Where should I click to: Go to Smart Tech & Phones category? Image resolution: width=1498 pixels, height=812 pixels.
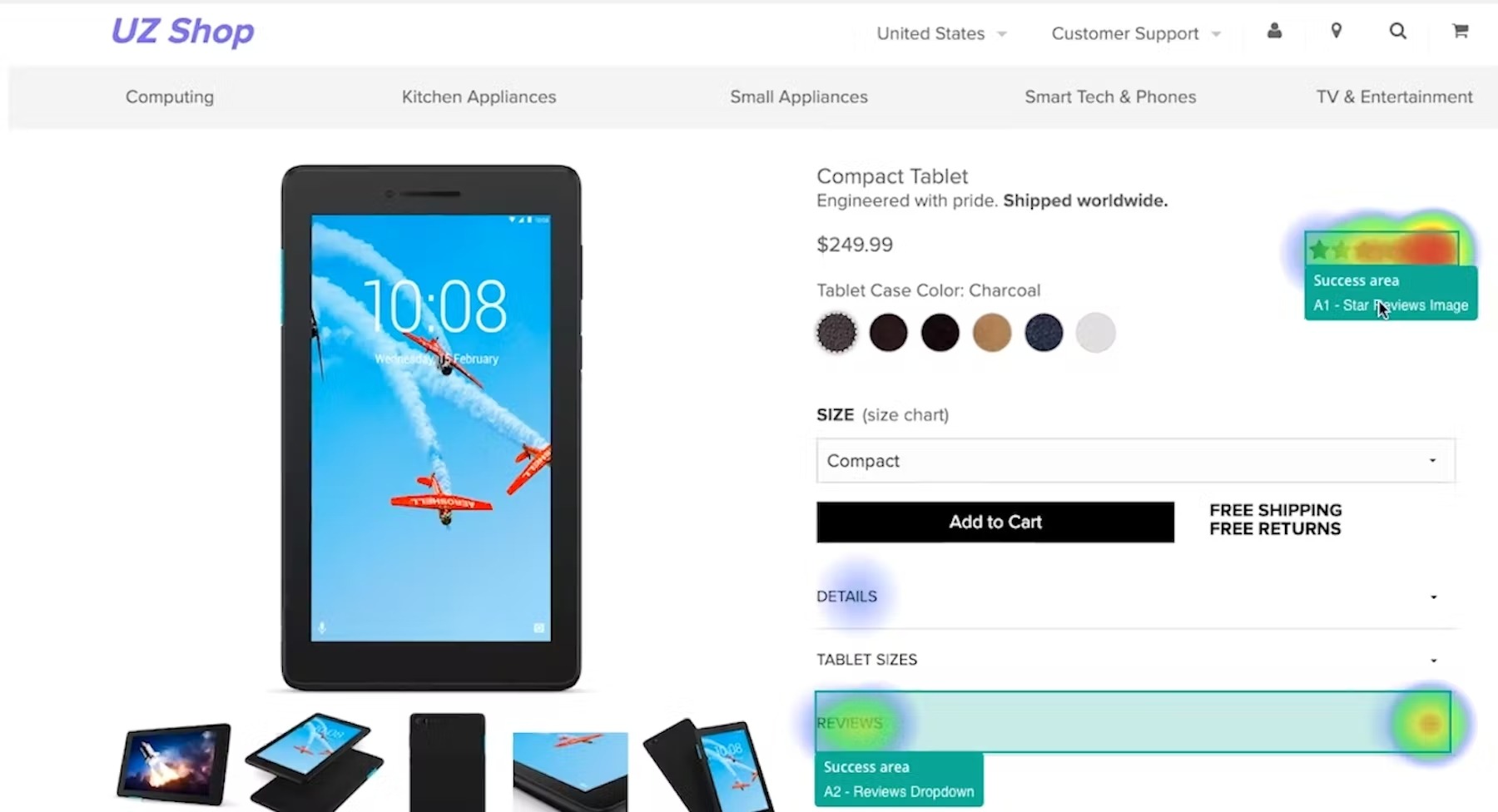click(1110, 97)
